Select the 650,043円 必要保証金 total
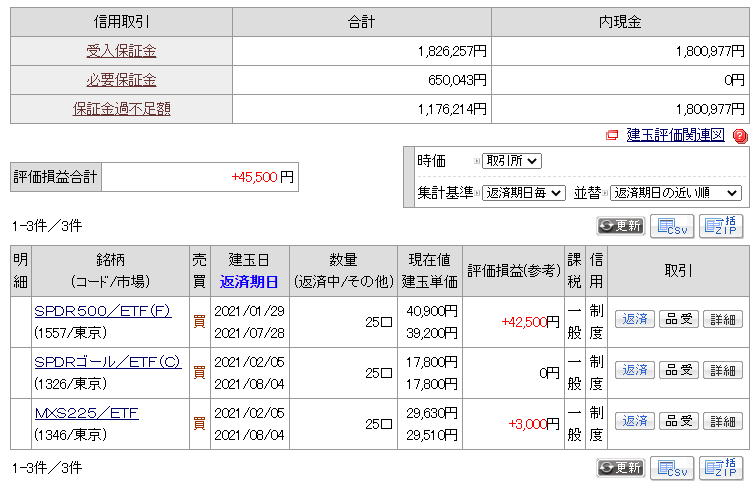 (458, 80)
